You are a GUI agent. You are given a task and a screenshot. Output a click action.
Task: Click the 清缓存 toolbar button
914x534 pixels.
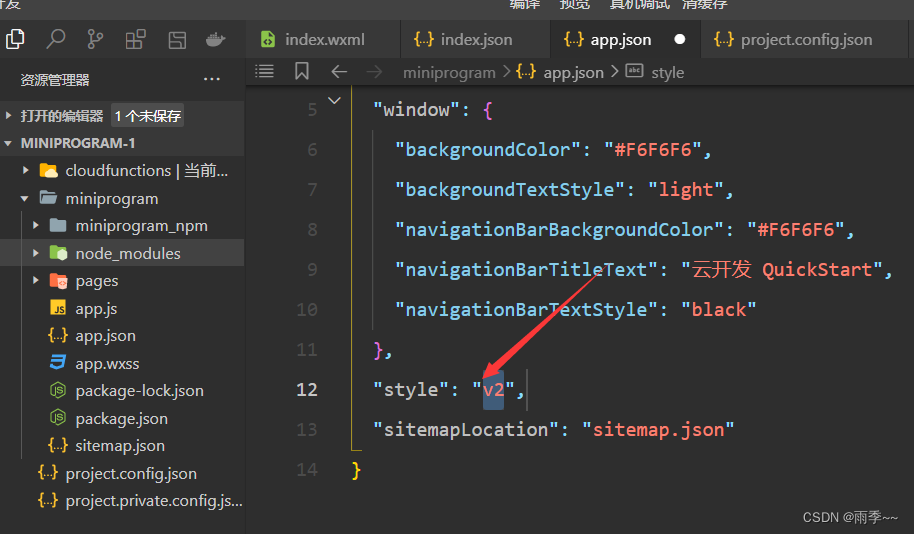point(705,5)
